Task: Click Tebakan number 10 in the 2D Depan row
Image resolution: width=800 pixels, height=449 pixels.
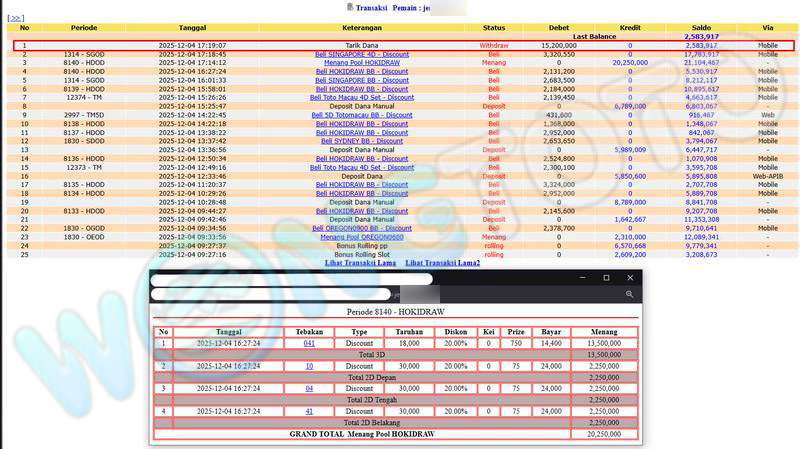Action: [309, 366]
